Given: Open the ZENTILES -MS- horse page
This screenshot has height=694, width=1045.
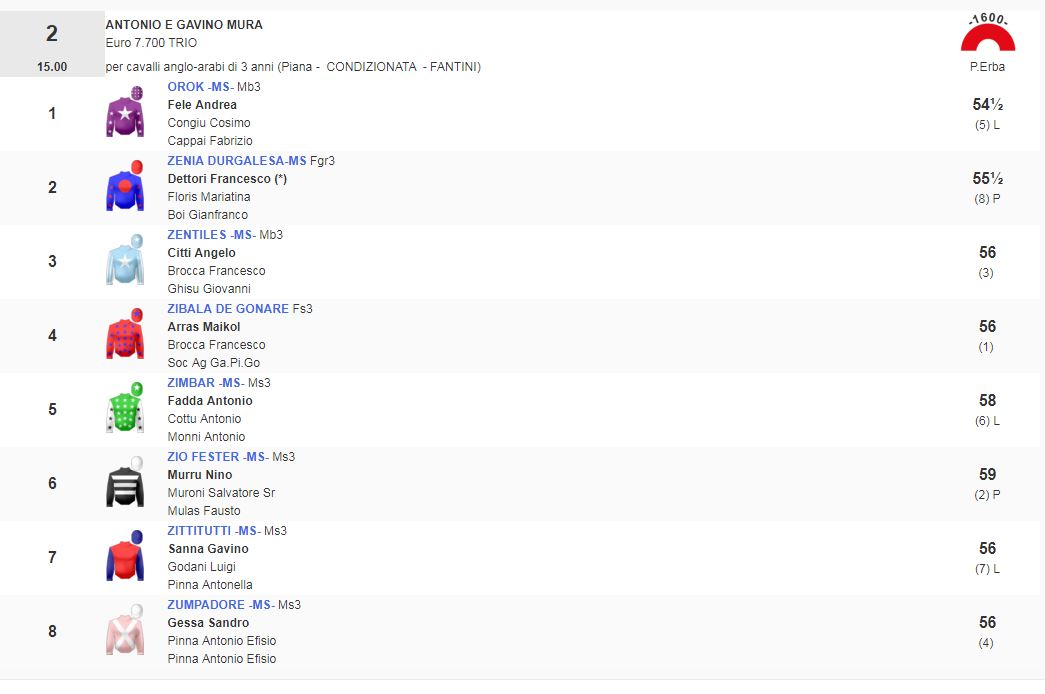Looking at the screenshot, I should 211,235.
